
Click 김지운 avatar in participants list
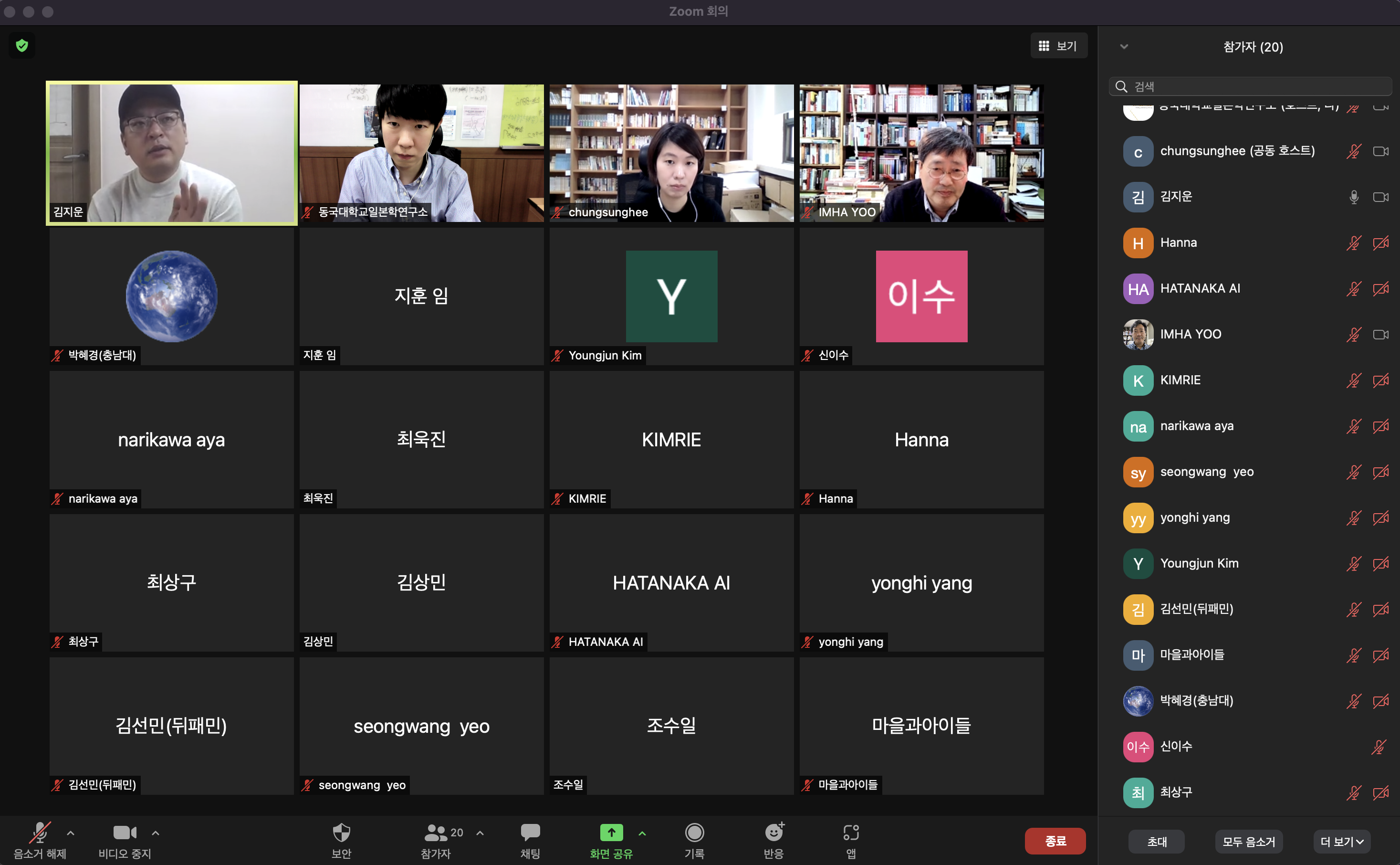pos(1138,197)
